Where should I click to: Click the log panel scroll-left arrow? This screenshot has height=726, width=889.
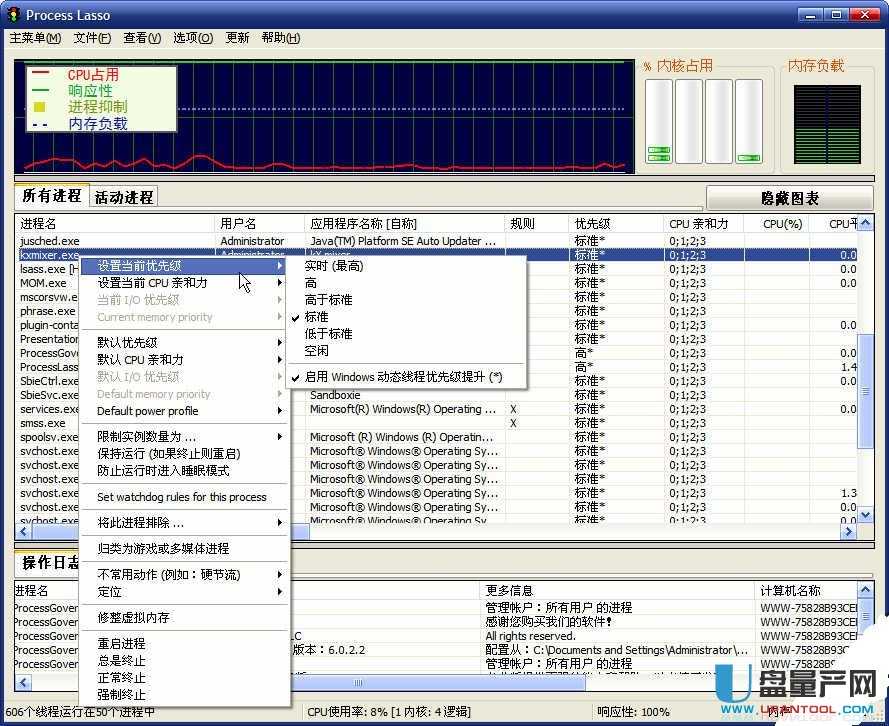tap(23, 682)
